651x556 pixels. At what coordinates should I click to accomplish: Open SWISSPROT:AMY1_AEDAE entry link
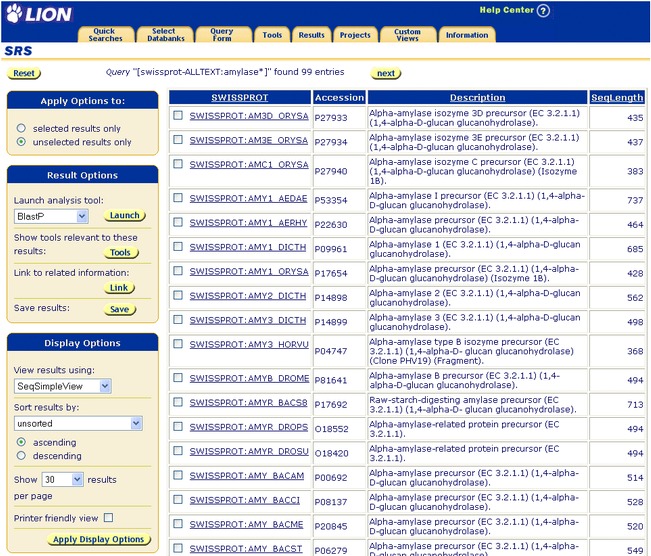248,198
